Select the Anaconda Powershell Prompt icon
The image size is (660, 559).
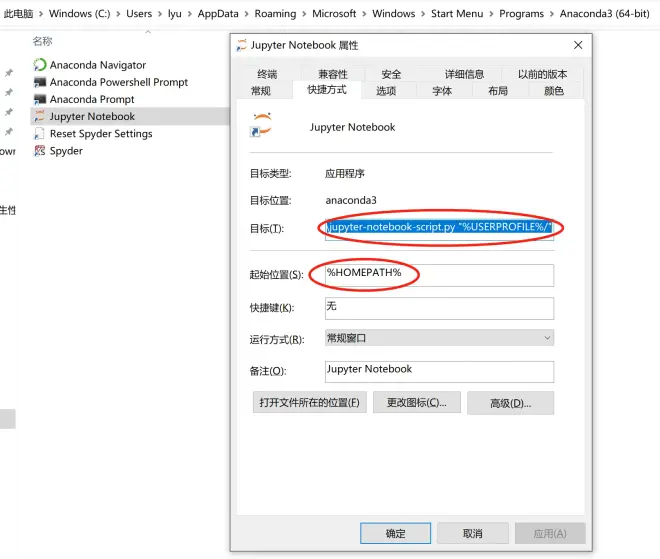pyautogui.click(x=40, y=82)
